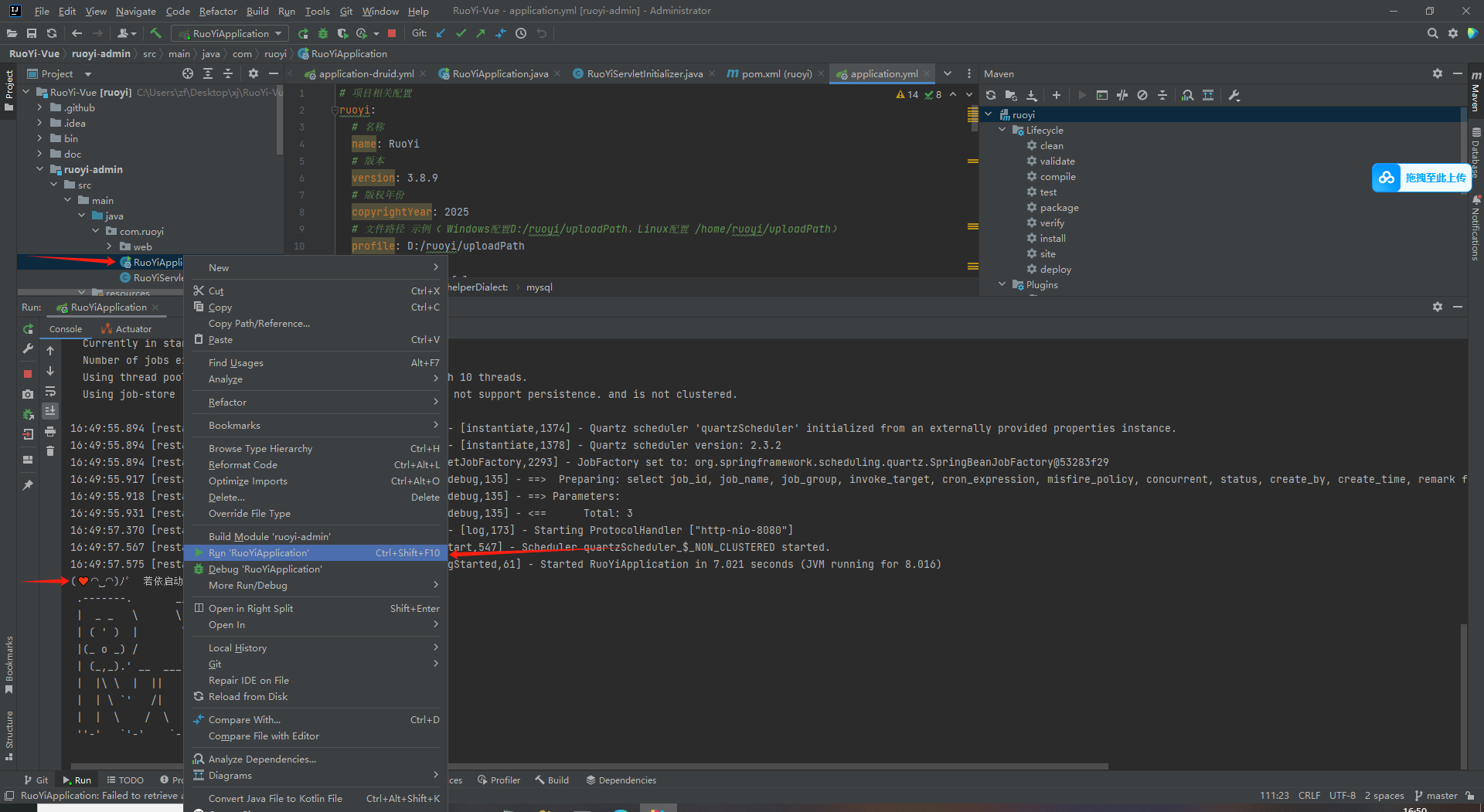
Task: Run Maven lifecycle goal 'package'
Action: tap(1059, 207)
